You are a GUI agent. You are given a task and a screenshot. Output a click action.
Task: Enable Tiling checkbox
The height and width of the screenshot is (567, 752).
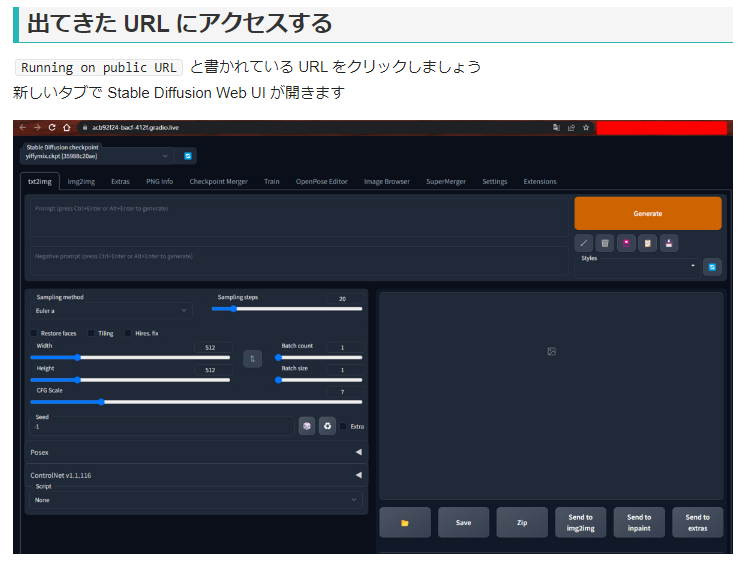pyautogui.click(x=91, y=333)
